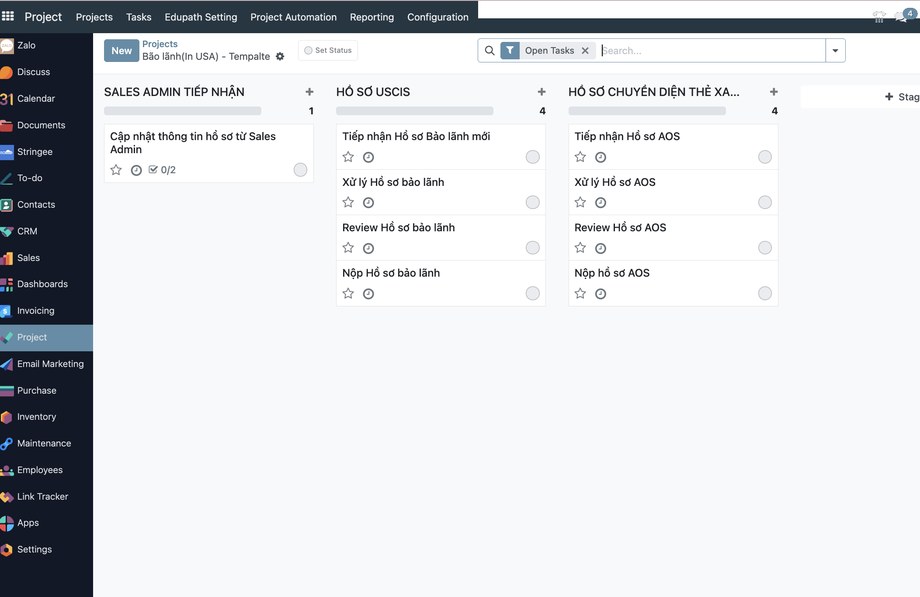Open Email Marketing app in sidebar
Viewport: 920px width, 597px height.
(x=46, y=364)
